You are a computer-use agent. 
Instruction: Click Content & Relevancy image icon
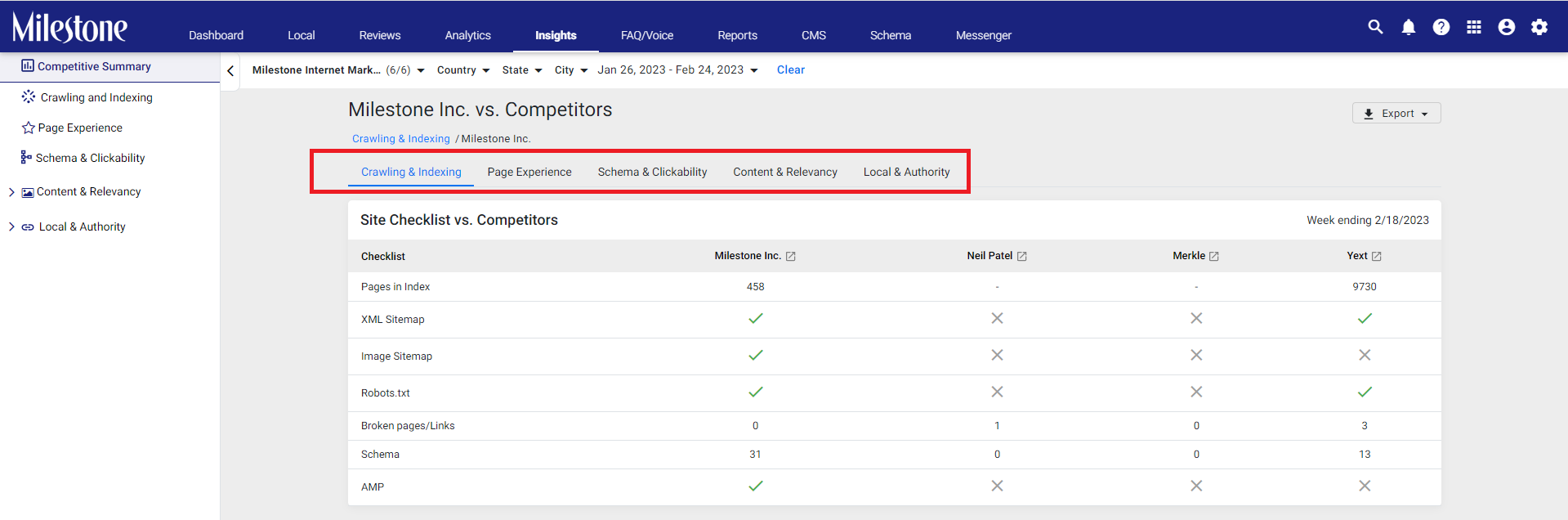(x=28, y=192)
